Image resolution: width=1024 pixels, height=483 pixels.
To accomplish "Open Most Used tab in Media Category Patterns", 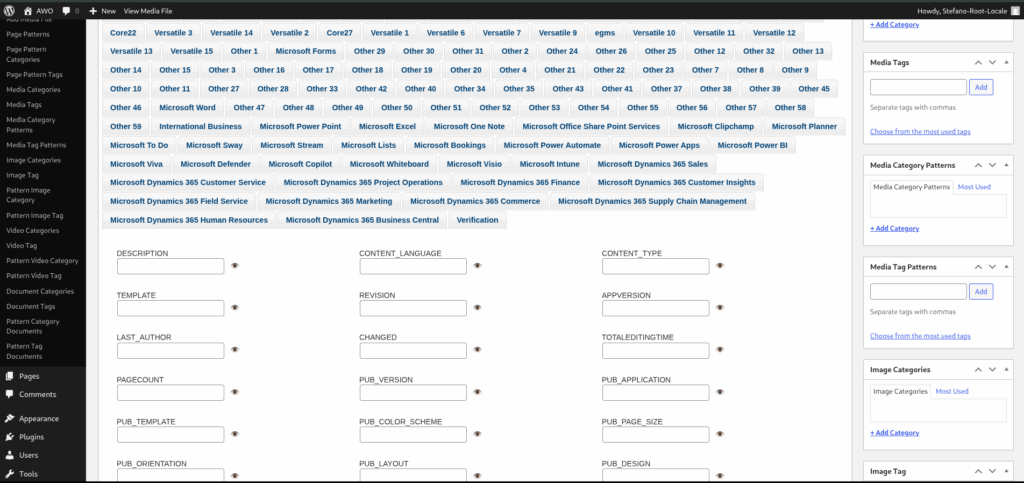I will [x=974, y=187].
